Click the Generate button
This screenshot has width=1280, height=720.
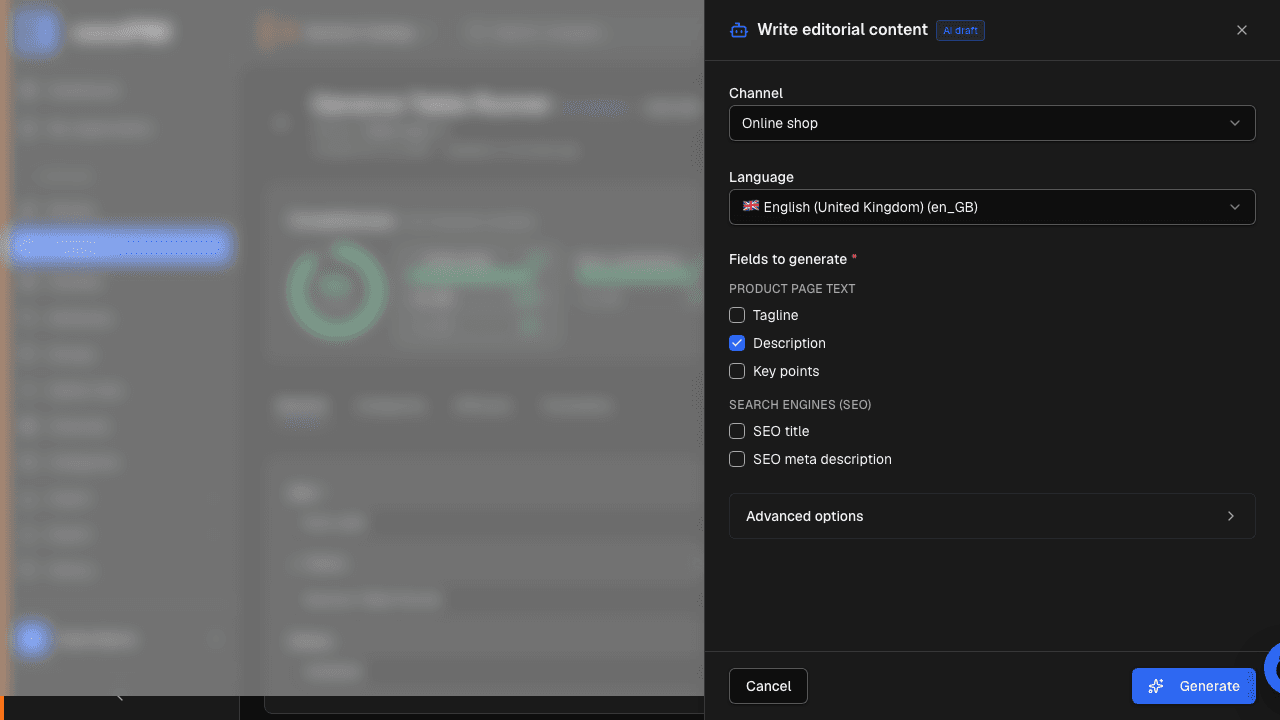tap(1194, 686)
